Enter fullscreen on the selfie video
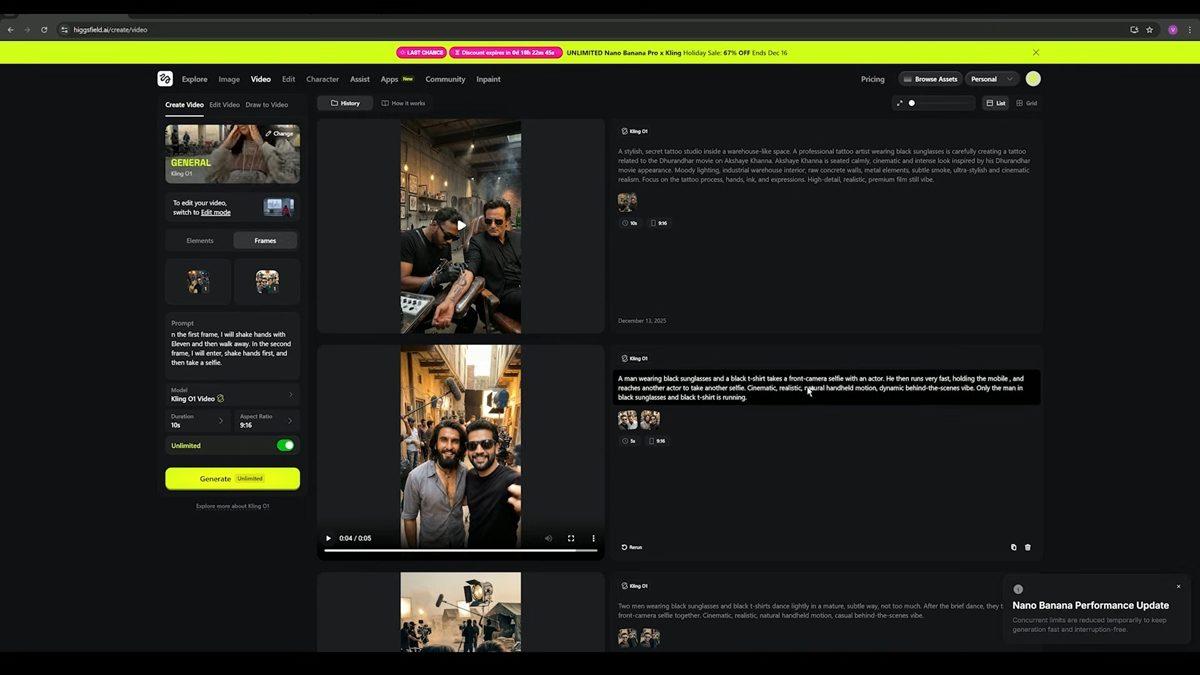 (x=571, y=538)
